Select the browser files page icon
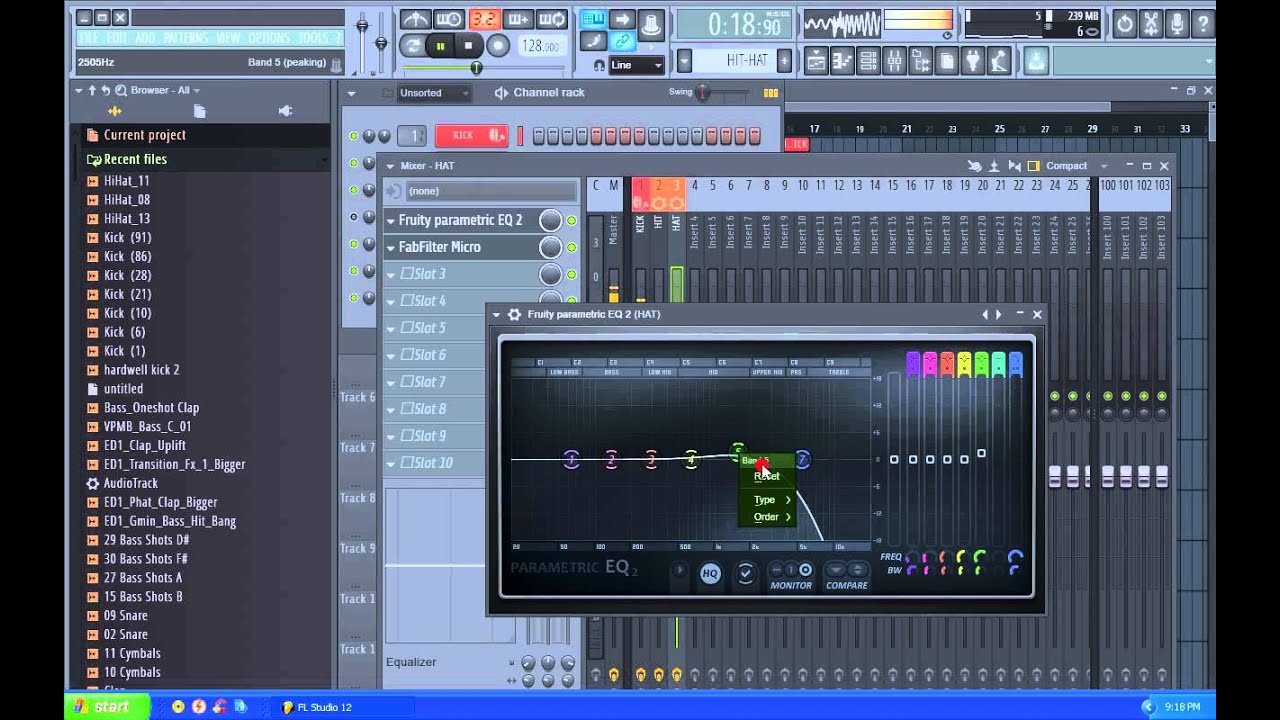Viewport: 1280px width, 720px height. pos(199,111)
